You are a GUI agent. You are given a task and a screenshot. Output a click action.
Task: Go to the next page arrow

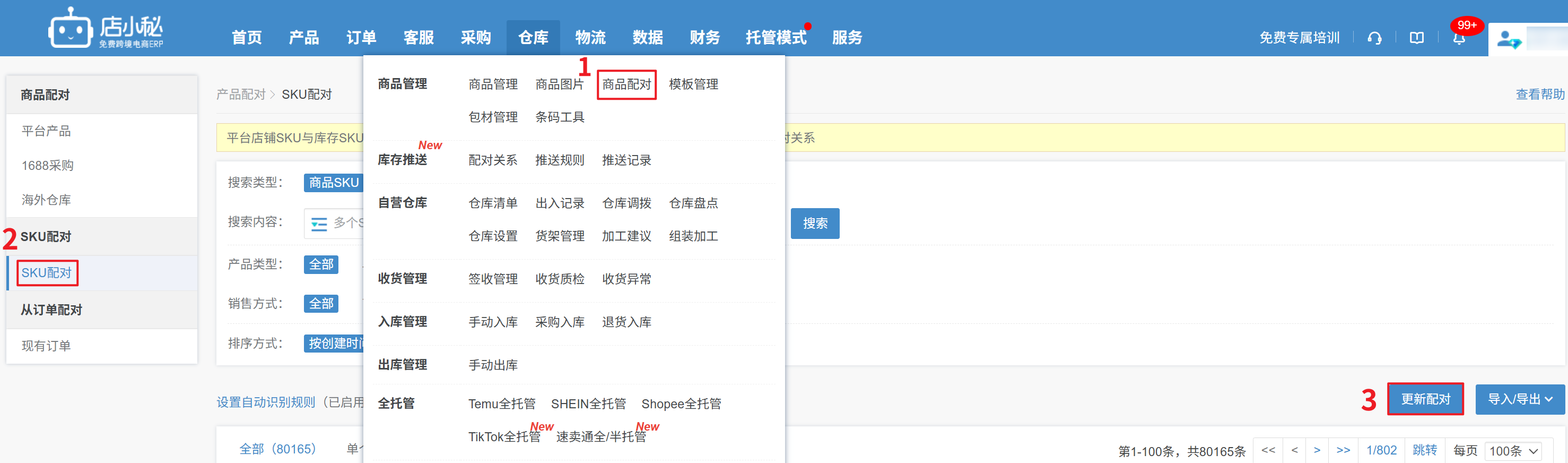click(x=1317, y=450)
